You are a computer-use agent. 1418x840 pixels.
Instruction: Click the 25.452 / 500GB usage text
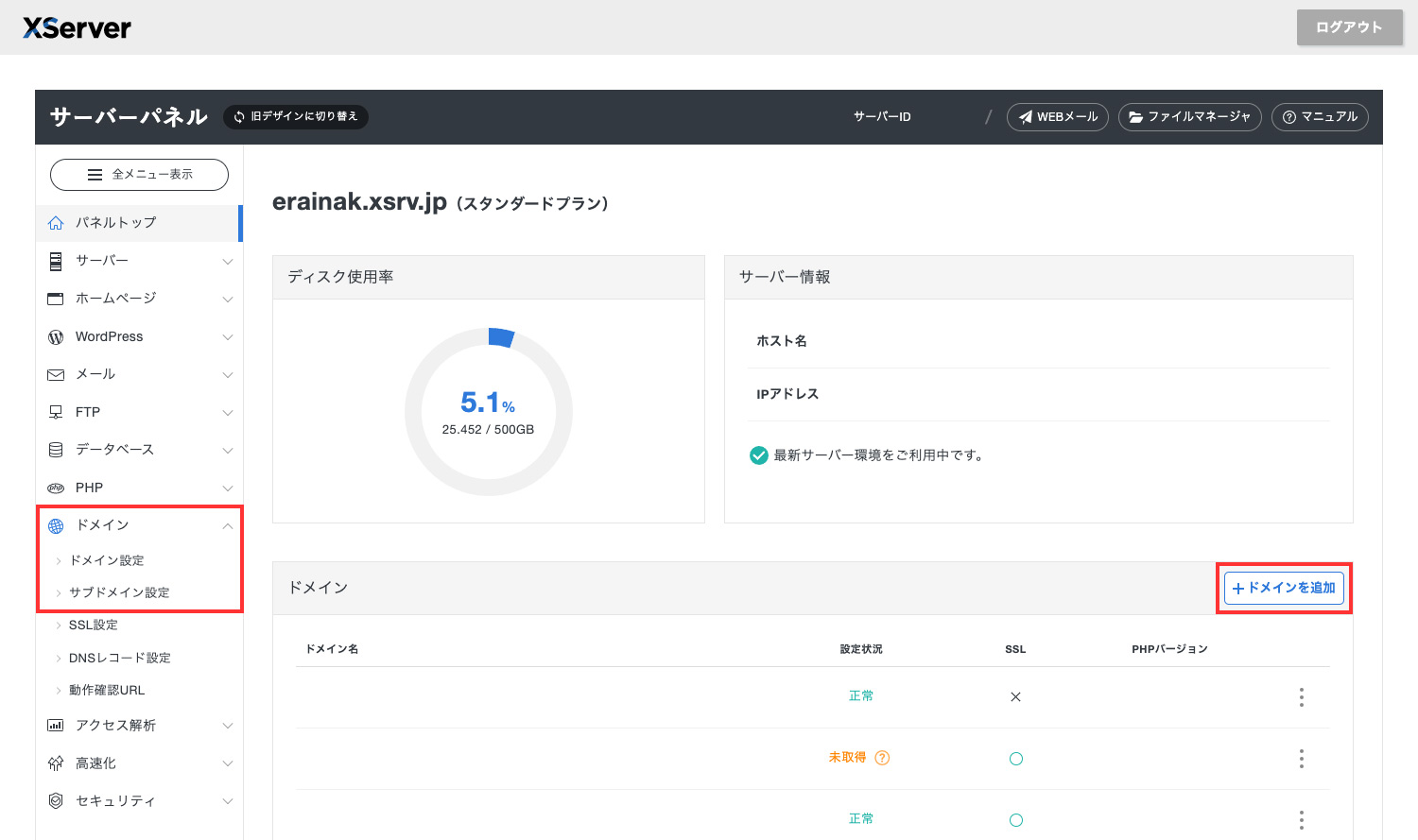click(488, 429)
